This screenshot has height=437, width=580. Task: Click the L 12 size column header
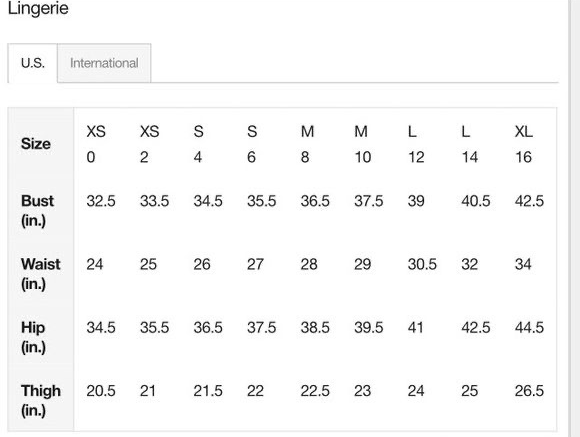(416, 144)
